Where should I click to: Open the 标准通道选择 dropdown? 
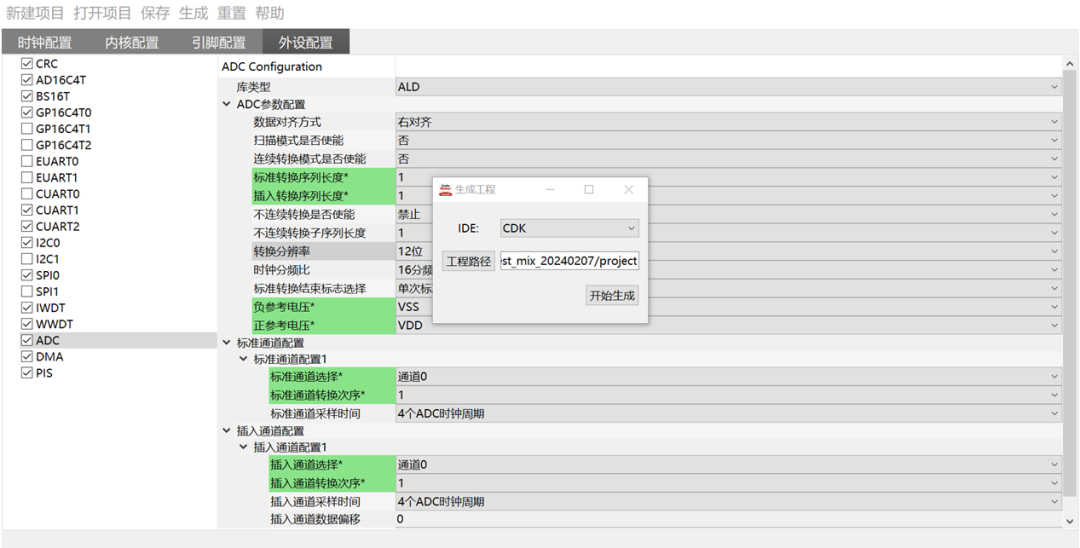pyautogui.click(x=729, y=377)
